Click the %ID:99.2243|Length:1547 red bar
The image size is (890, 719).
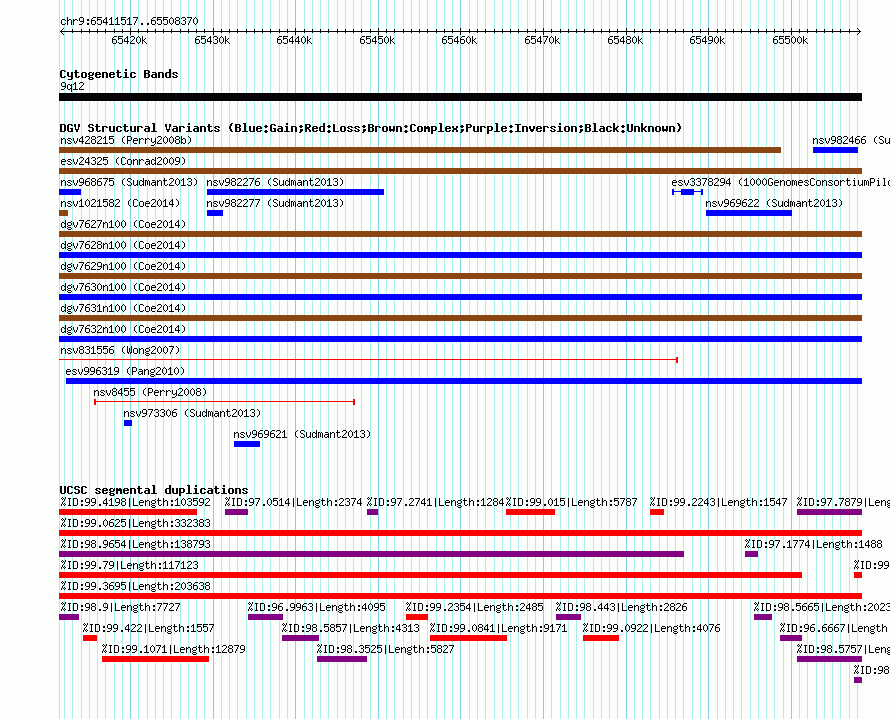(657, 512)
